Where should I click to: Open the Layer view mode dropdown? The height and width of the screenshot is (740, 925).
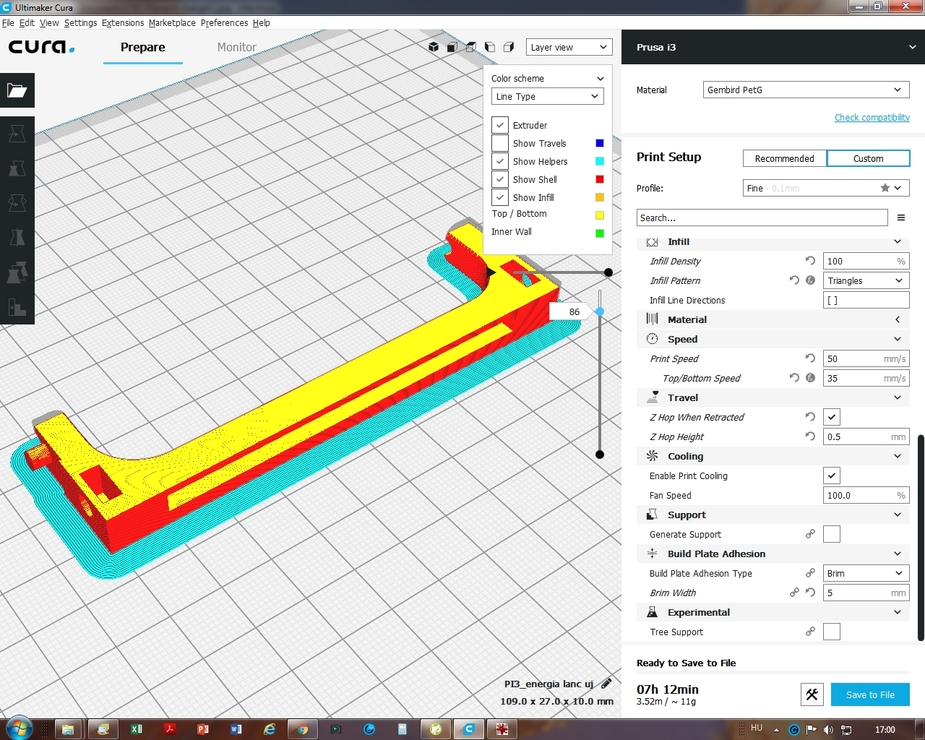tap(568, 47)
